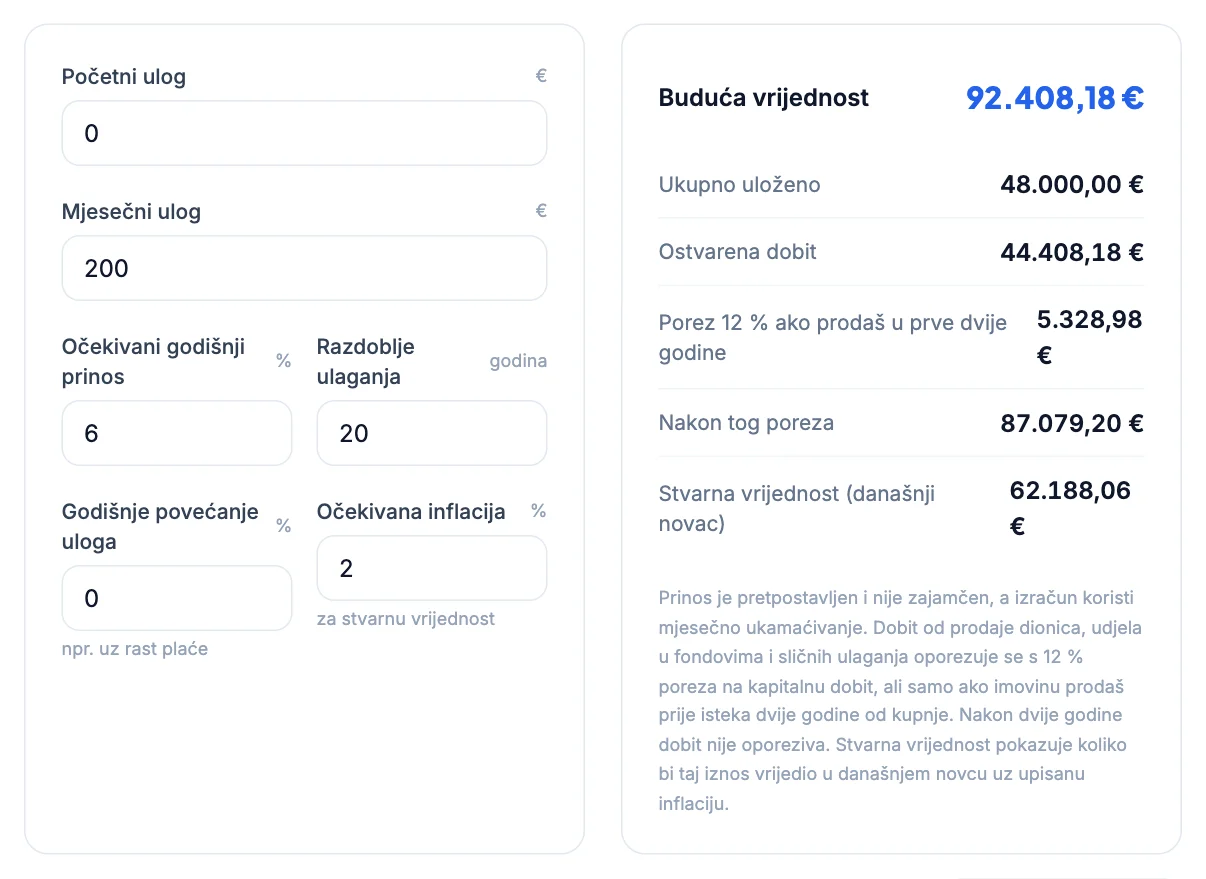This screenshot has width=1206, height=879.
Task: Click the Očekivani godišnji prinos label
Action: tap(153, 362)
